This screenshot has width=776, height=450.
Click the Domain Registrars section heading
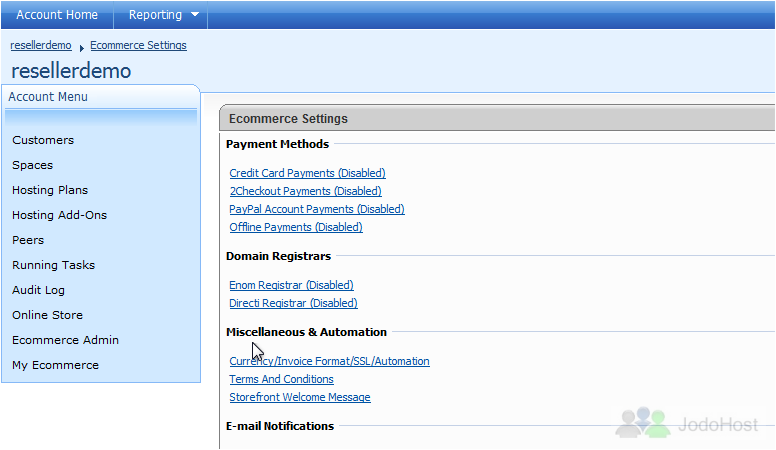[279, 256]
